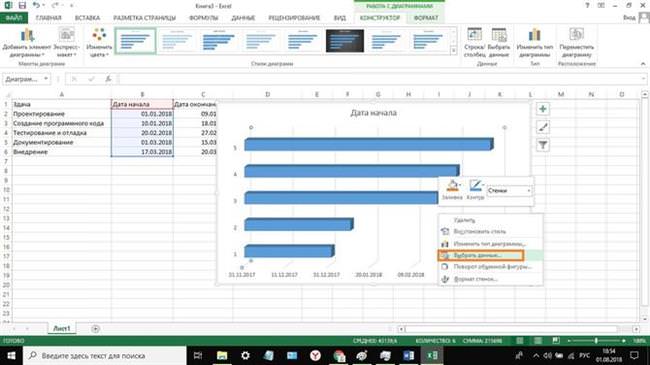
Task: Open the chart element selector dropdown
Action: 509,190
